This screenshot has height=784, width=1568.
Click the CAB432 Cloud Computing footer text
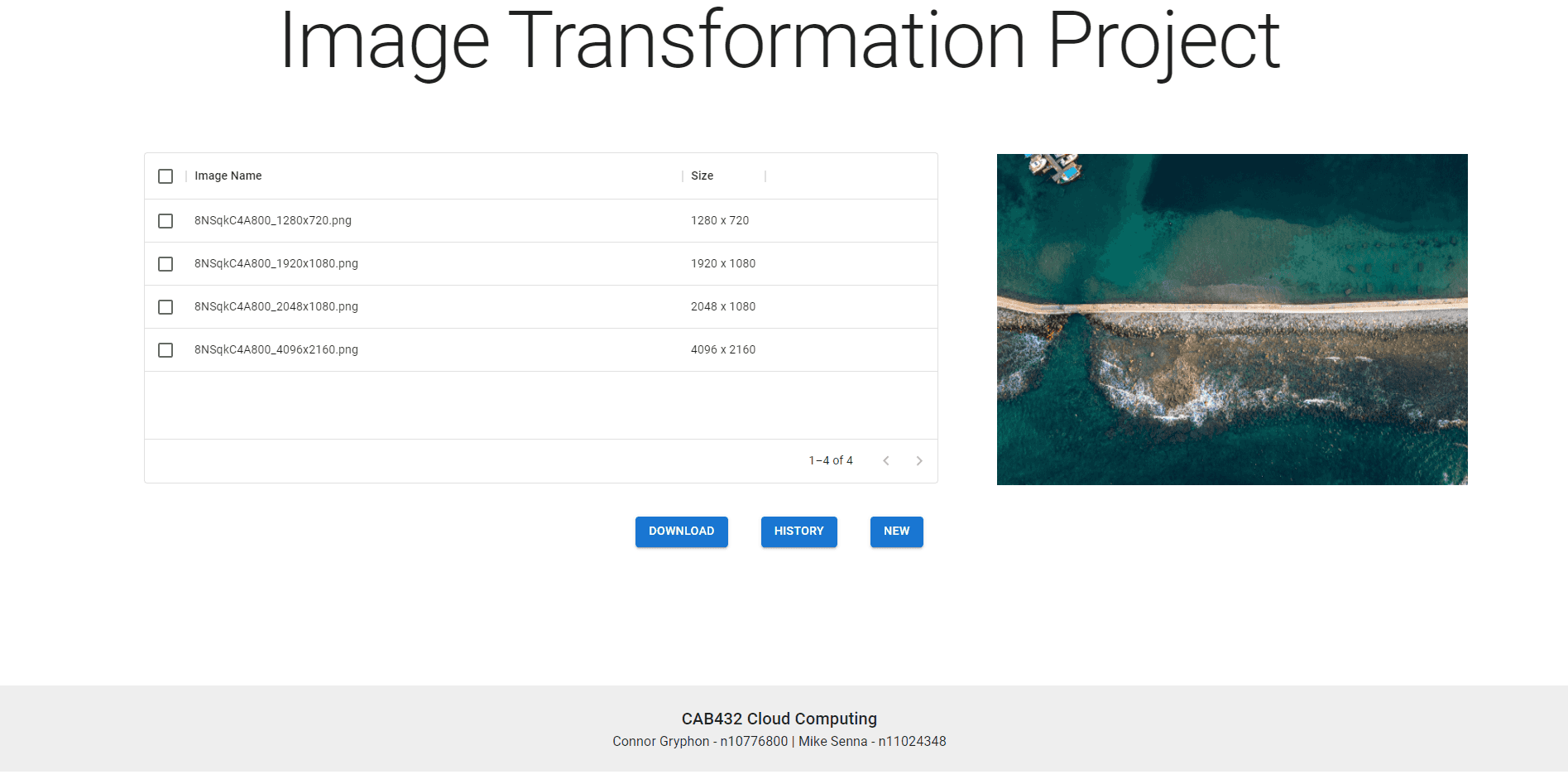(x=779, y=719)
